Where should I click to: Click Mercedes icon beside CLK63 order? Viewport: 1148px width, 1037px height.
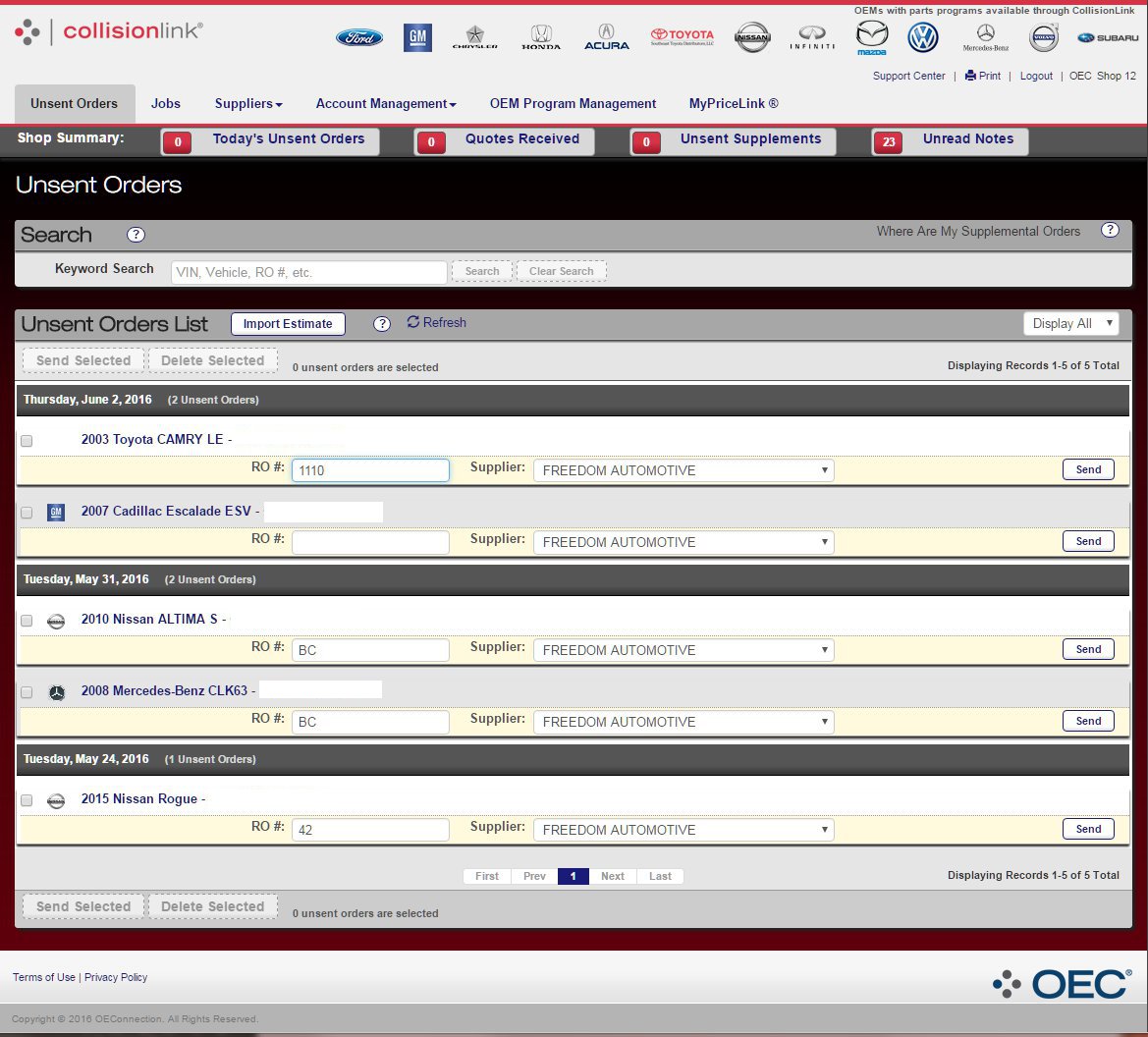(x=56, y=692)
